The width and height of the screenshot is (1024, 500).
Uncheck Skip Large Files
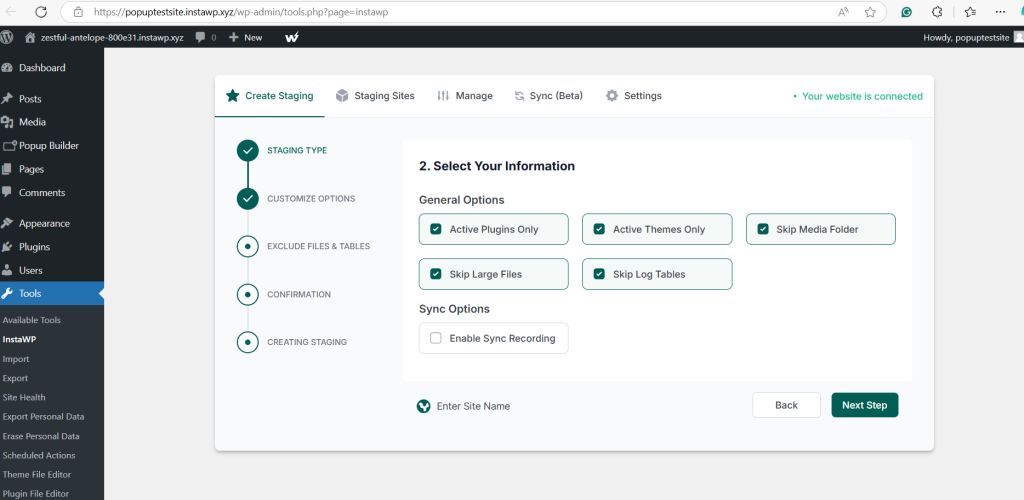click(x=436, y=274)
